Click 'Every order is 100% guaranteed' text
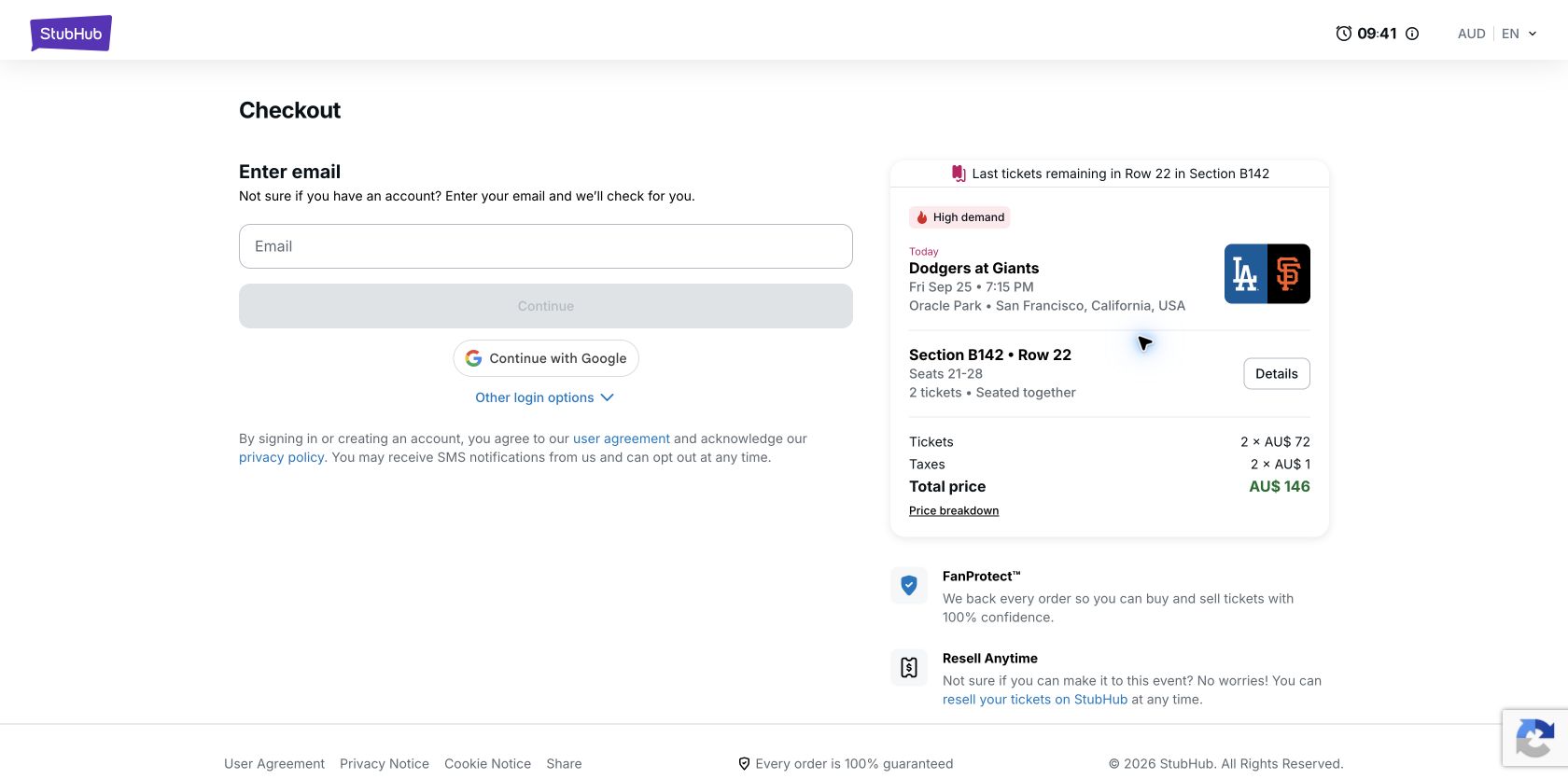The width and height of the screenshot is (1568, 779). [x=854, y=764]
